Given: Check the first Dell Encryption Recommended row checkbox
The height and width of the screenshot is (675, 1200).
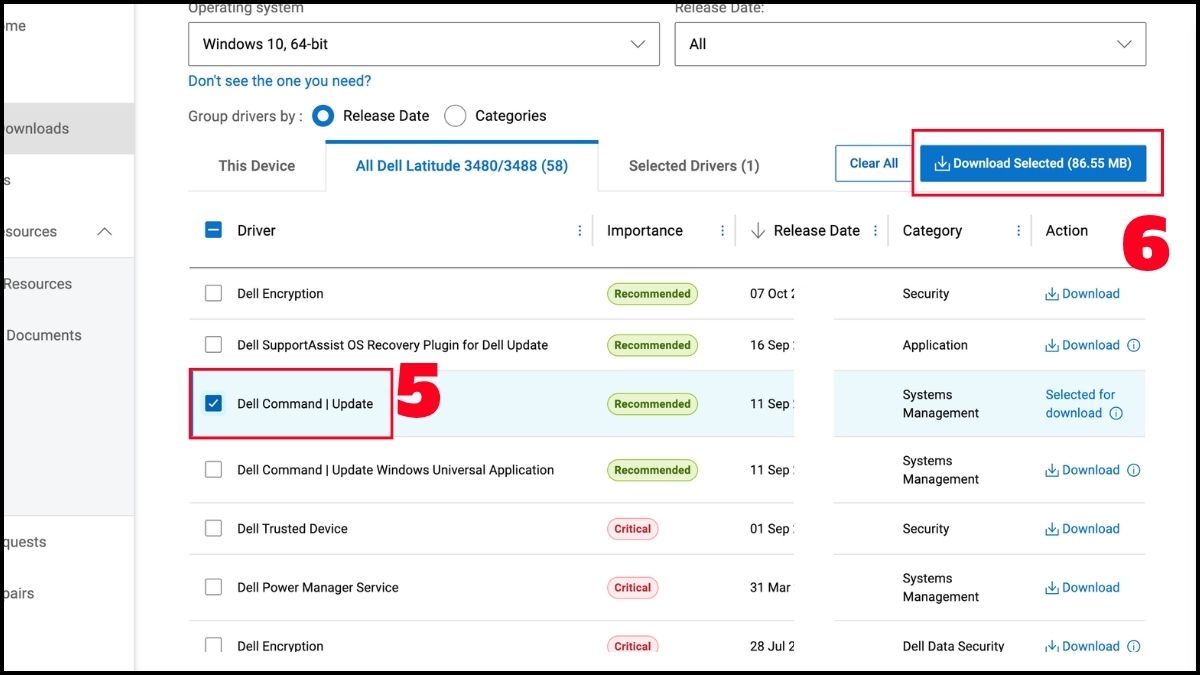Looking at the screenshot, I should (213, 293).
